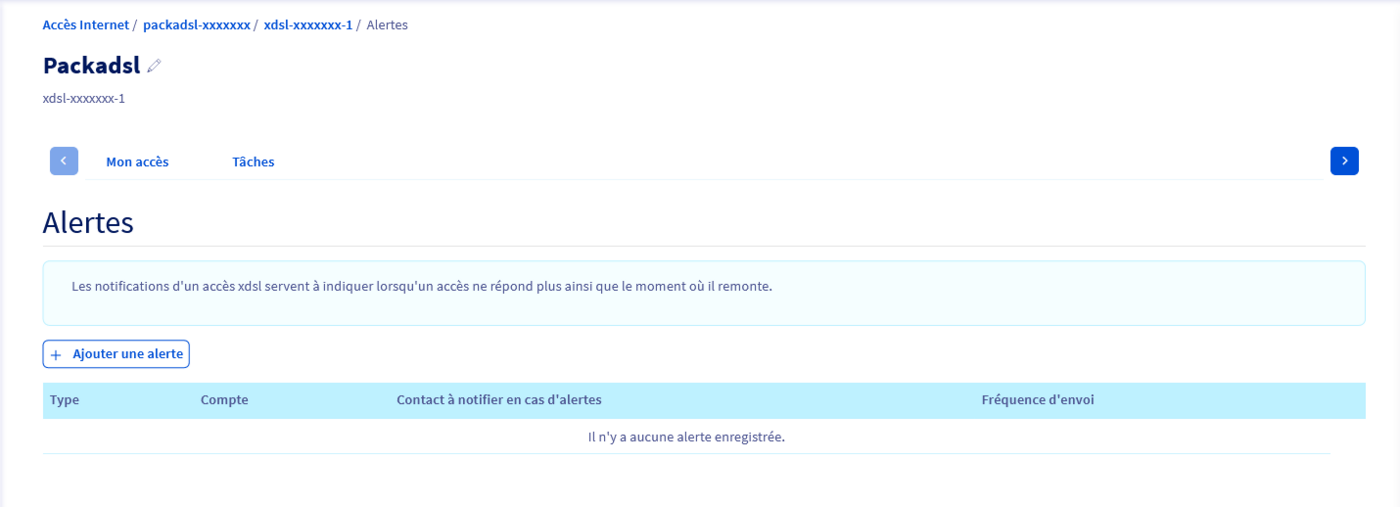Click the Contact à notifier column header
1400x507 pixels.
click(x=499, y=400)
